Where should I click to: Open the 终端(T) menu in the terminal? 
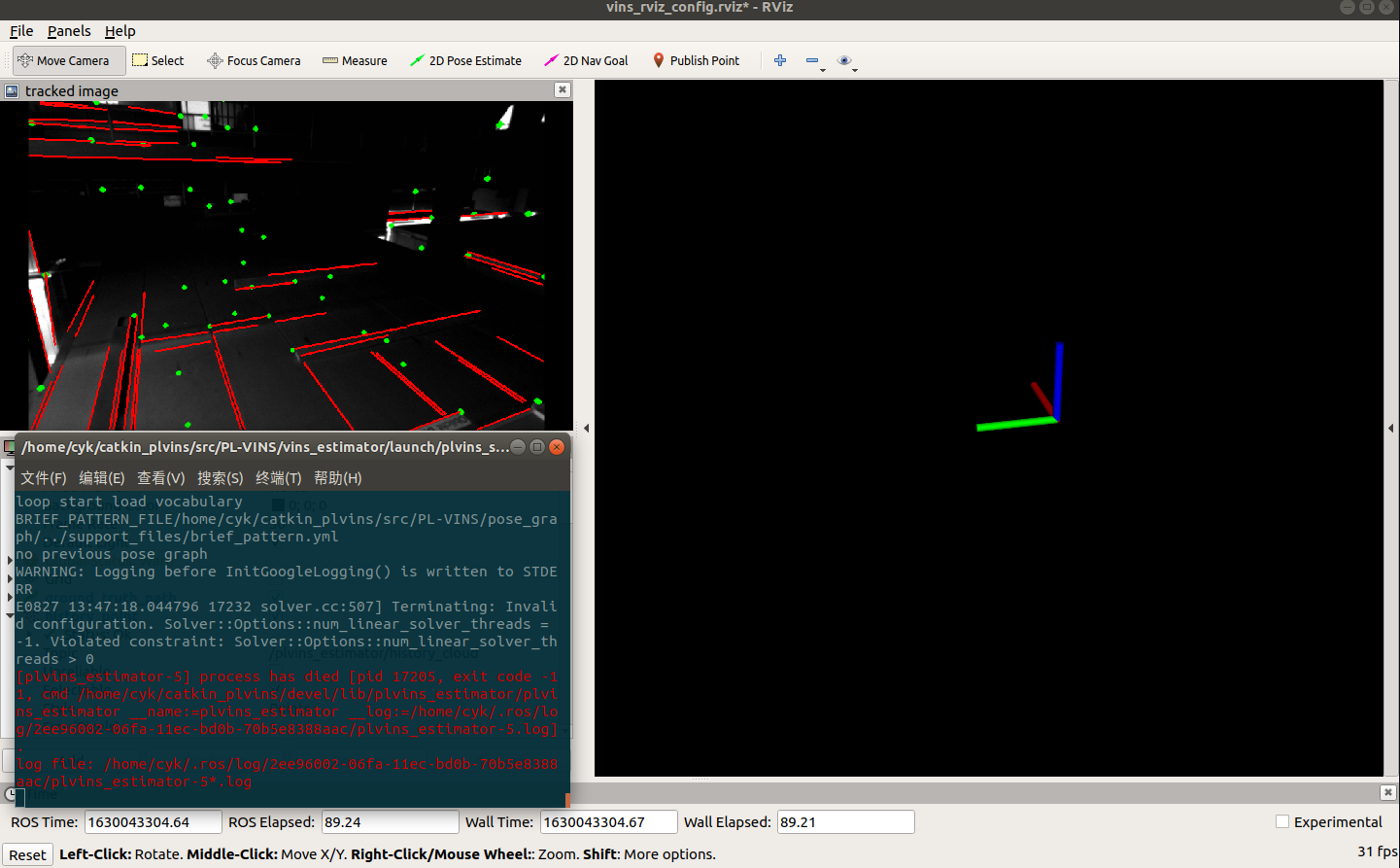(x=279, y=477)
